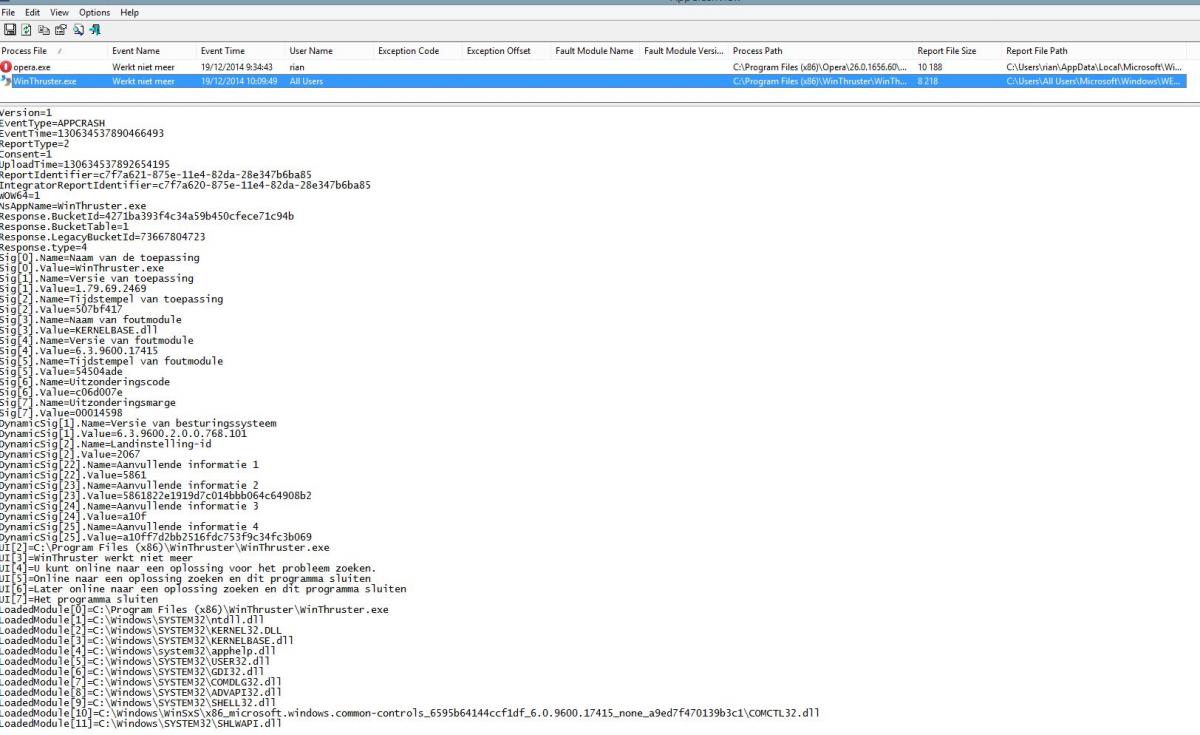
Task: Click the EventType=APPCRASH line
Action: point(52,124)
